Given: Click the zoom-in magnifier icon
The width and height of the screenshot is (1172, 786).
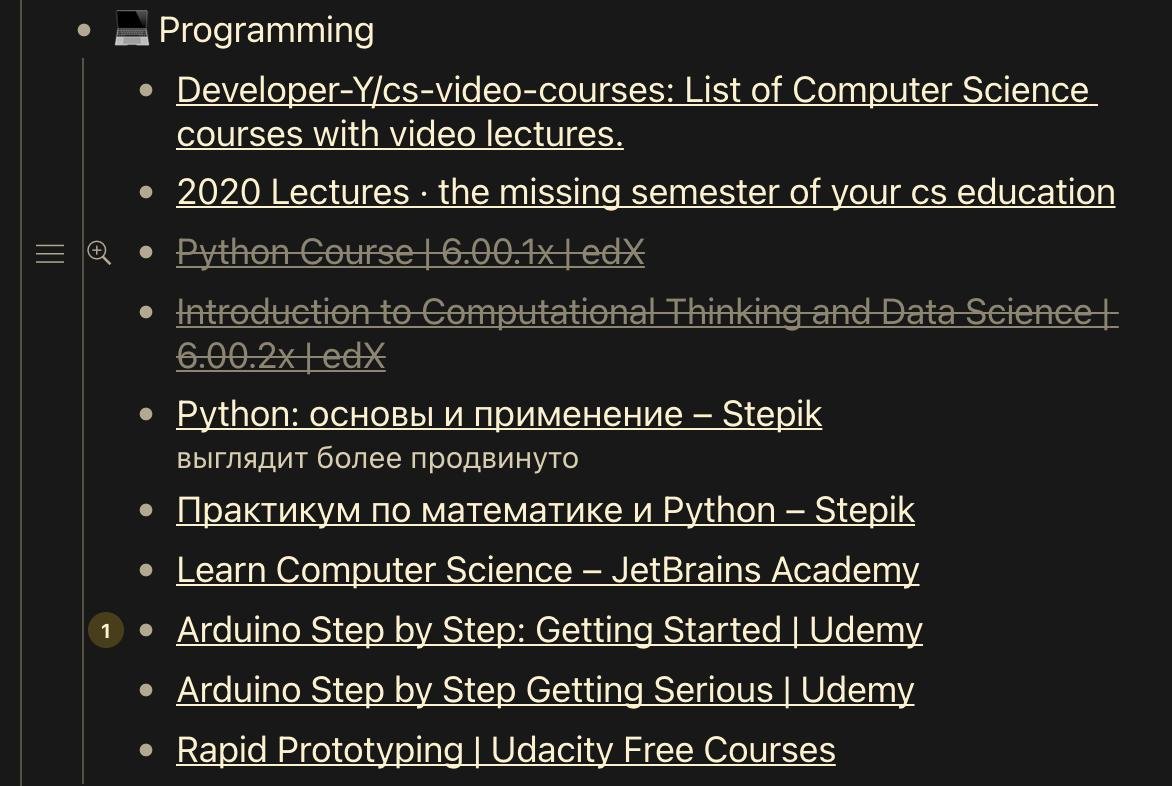Looking at the screenshot, I should [x=98, y=253].
